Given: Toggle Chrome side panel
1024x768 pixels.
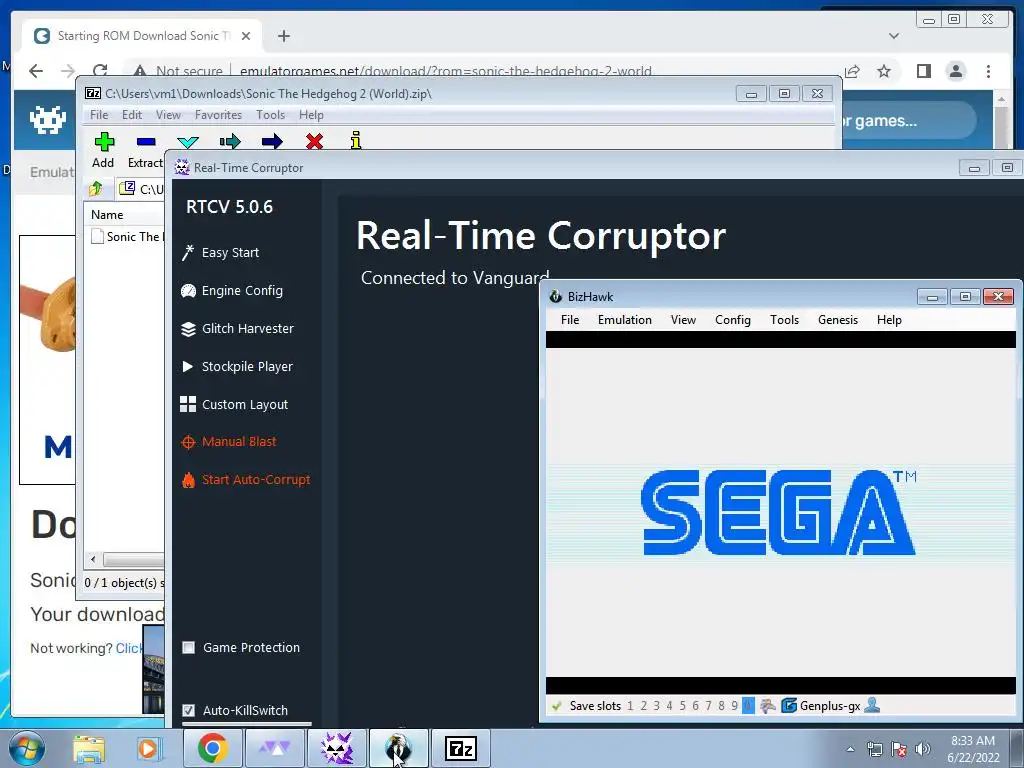Looking at the screenshot, I should [x=923, y=71].
